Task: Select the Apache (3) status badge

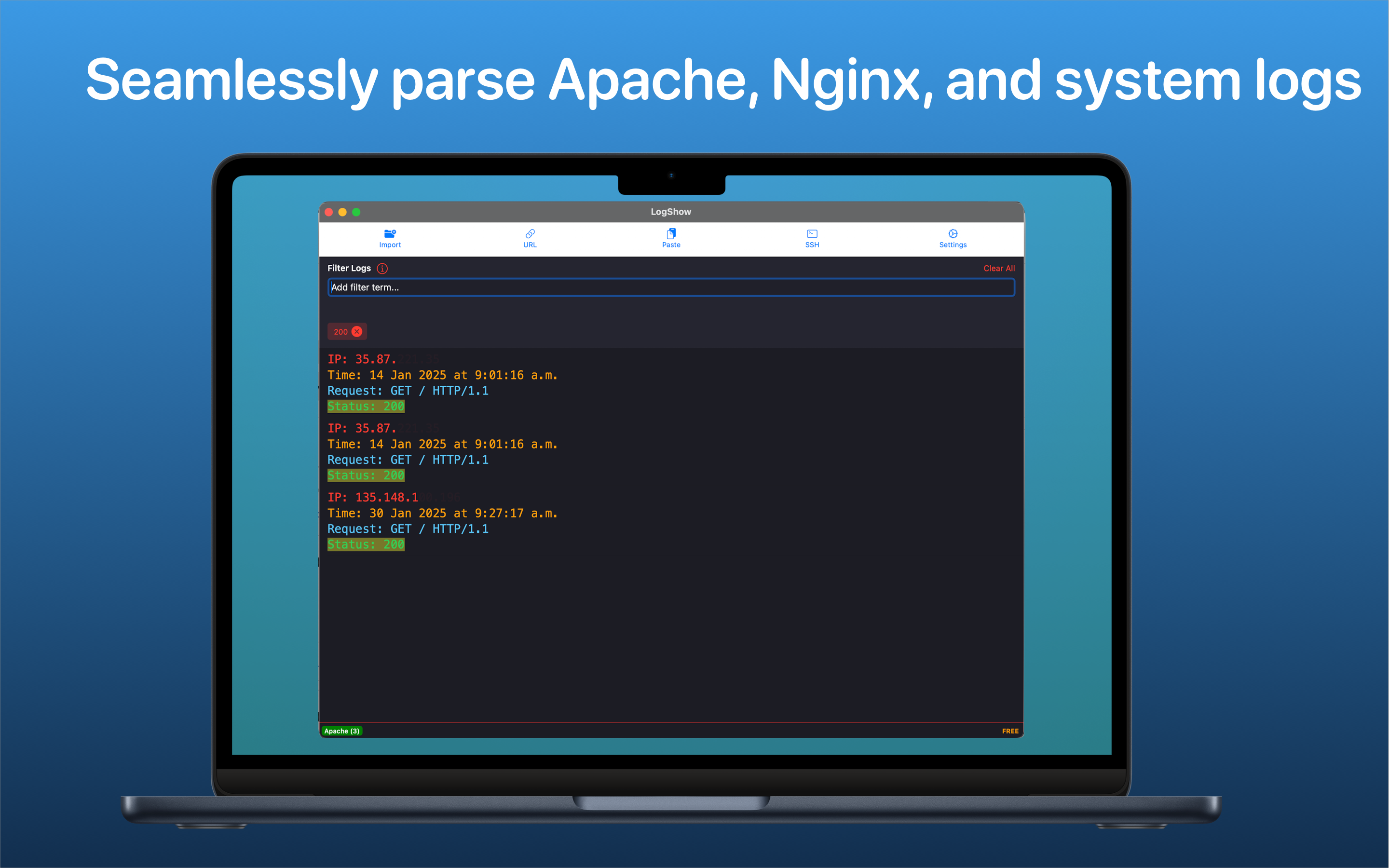Action: coord(342,731)
